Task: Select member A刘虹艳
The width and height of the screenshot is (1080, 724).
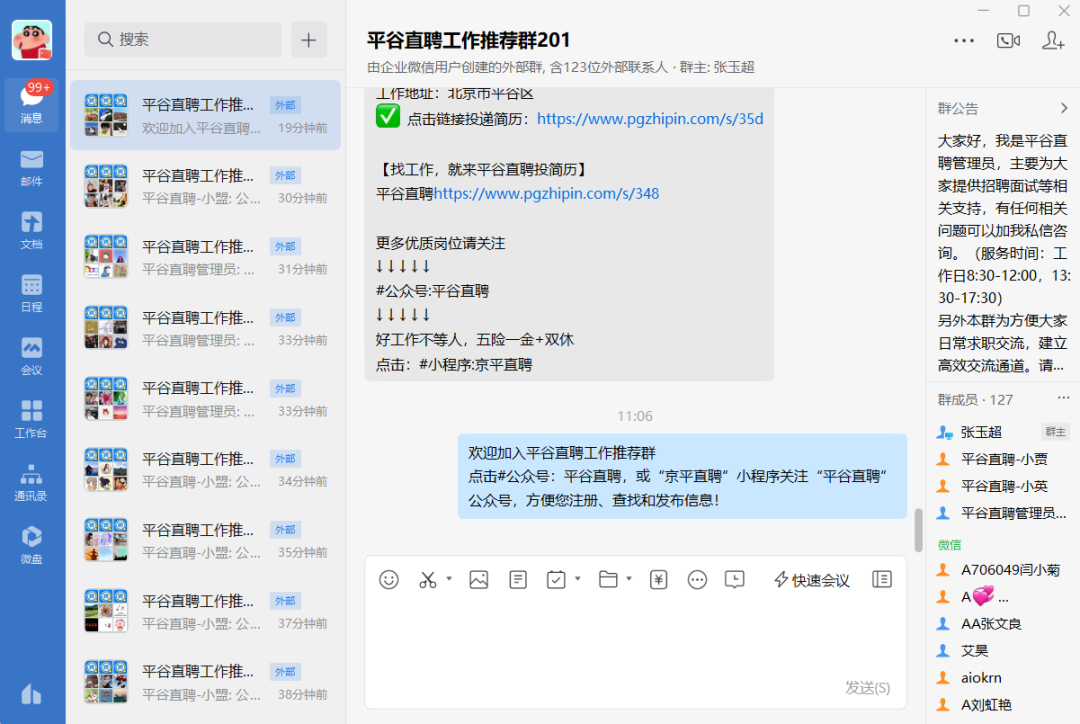Action: 1003,704
